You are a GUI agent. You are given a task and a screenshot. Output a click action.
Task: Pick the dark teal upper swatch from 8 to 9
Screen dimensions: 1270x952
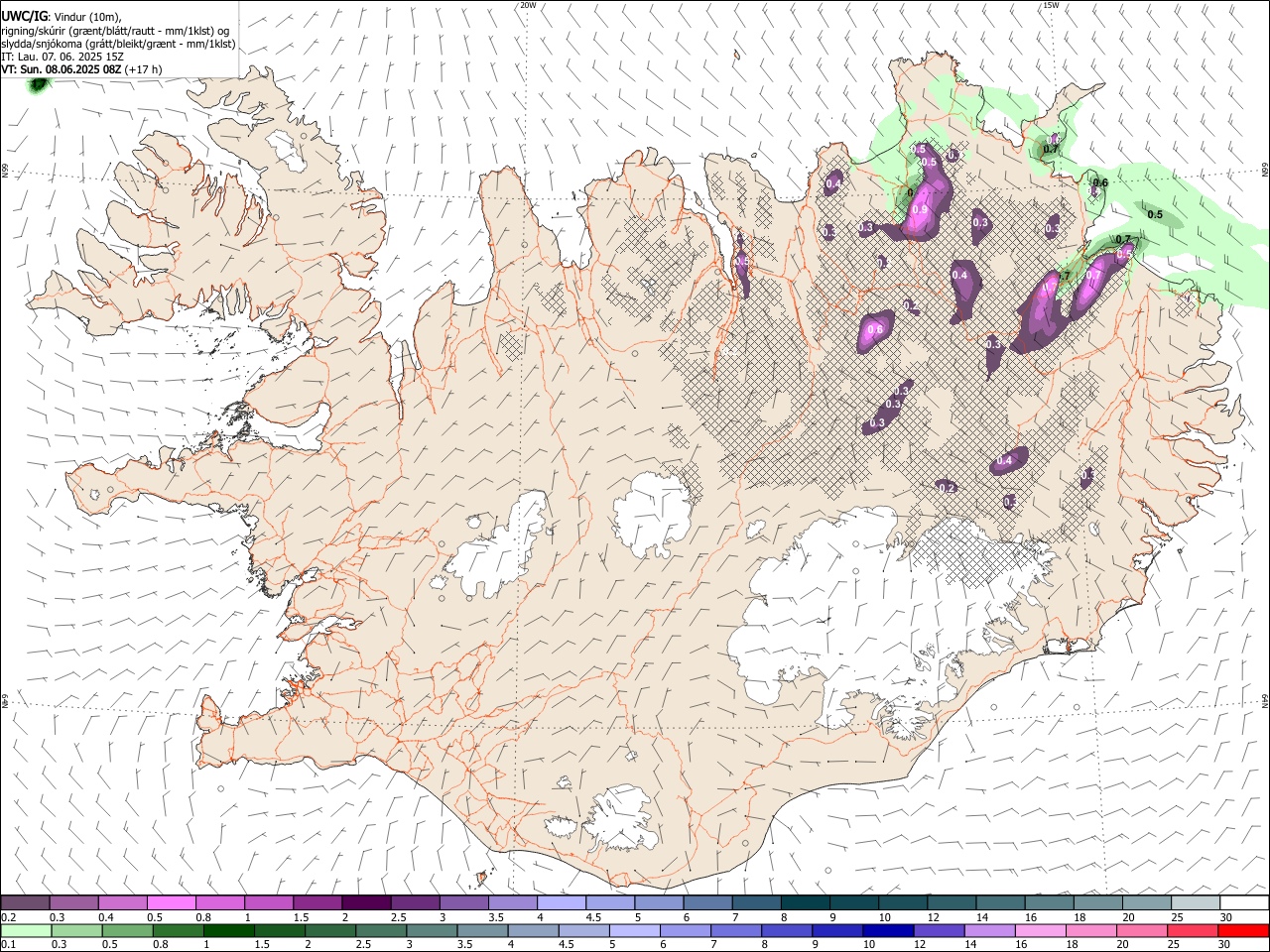coord(806,903)
